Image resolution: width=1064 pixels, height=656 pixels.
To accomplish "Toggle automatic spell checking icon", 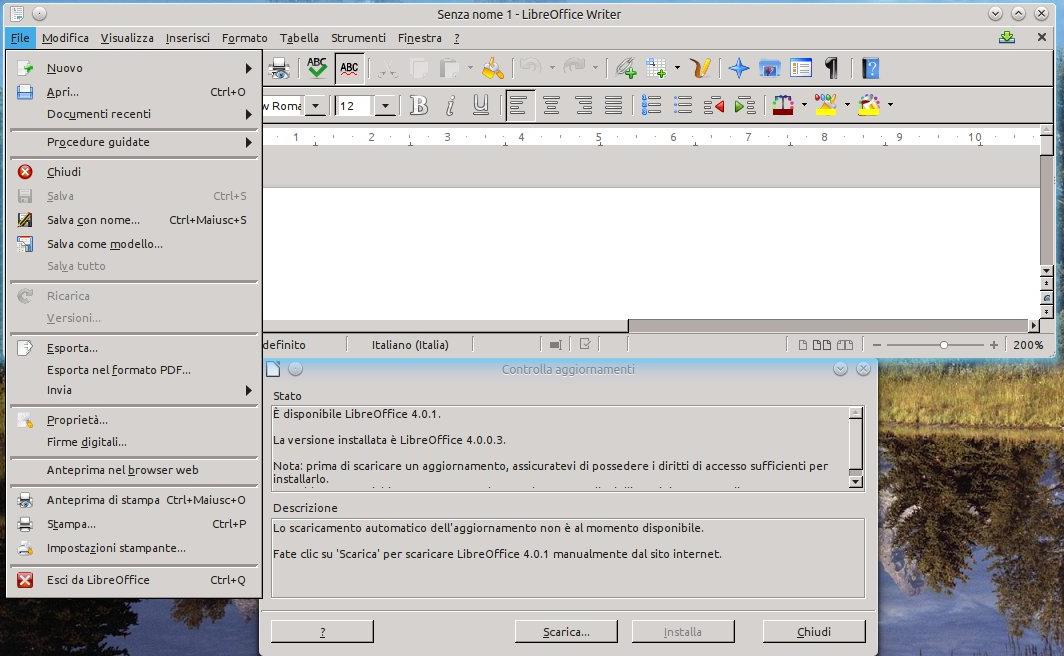I will tap(349, 68).
